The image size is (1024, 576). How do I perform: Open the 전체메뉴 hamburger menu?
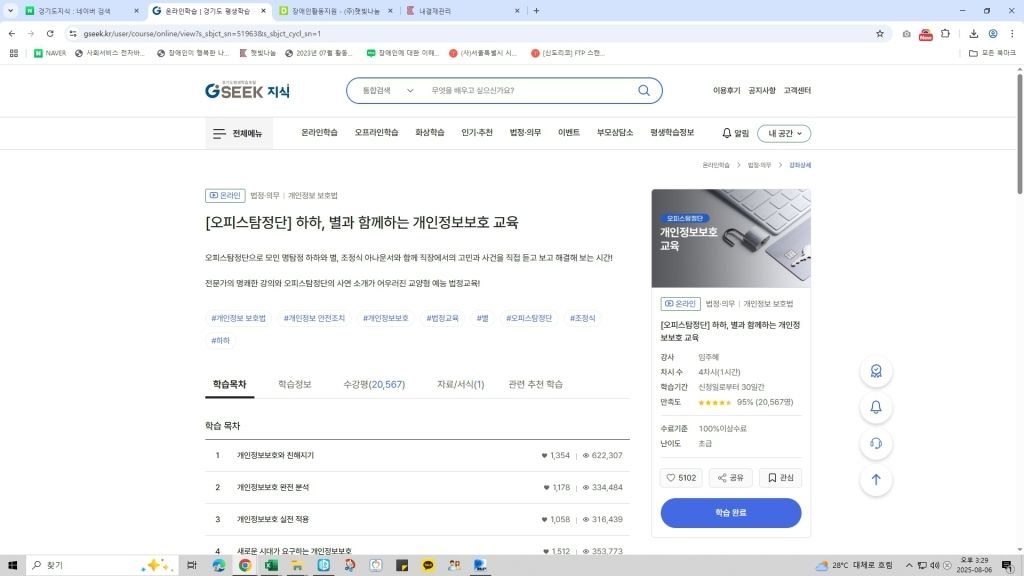[x=237, y=133]
